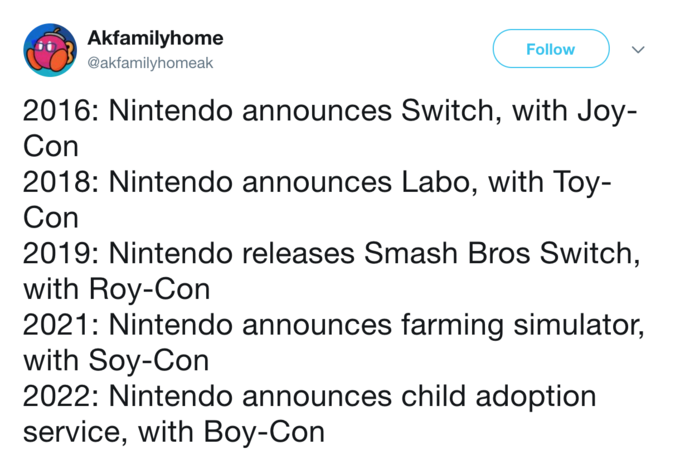This screenshot has height=464, width=680.
Task: Click the 'farming simulator' phrase
Action: point(520,325)
